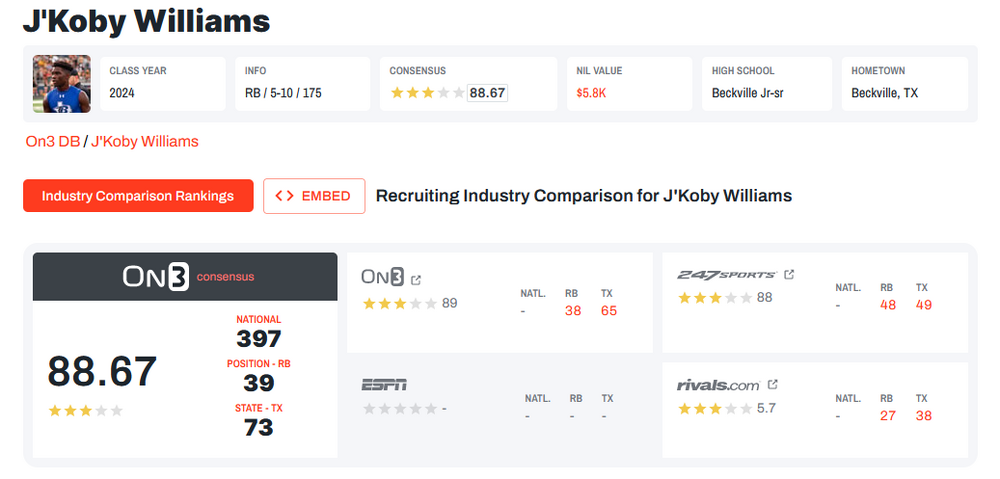Click the 247Sports logo
This screenshot has width=1000, height=479.
(x=726, y=275)
